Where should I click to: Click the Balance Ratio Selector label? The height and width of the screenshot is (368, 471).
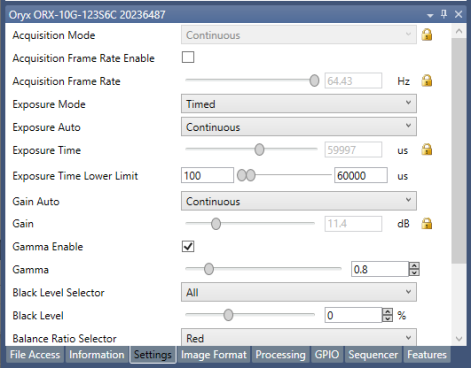[x=64, y=338]
